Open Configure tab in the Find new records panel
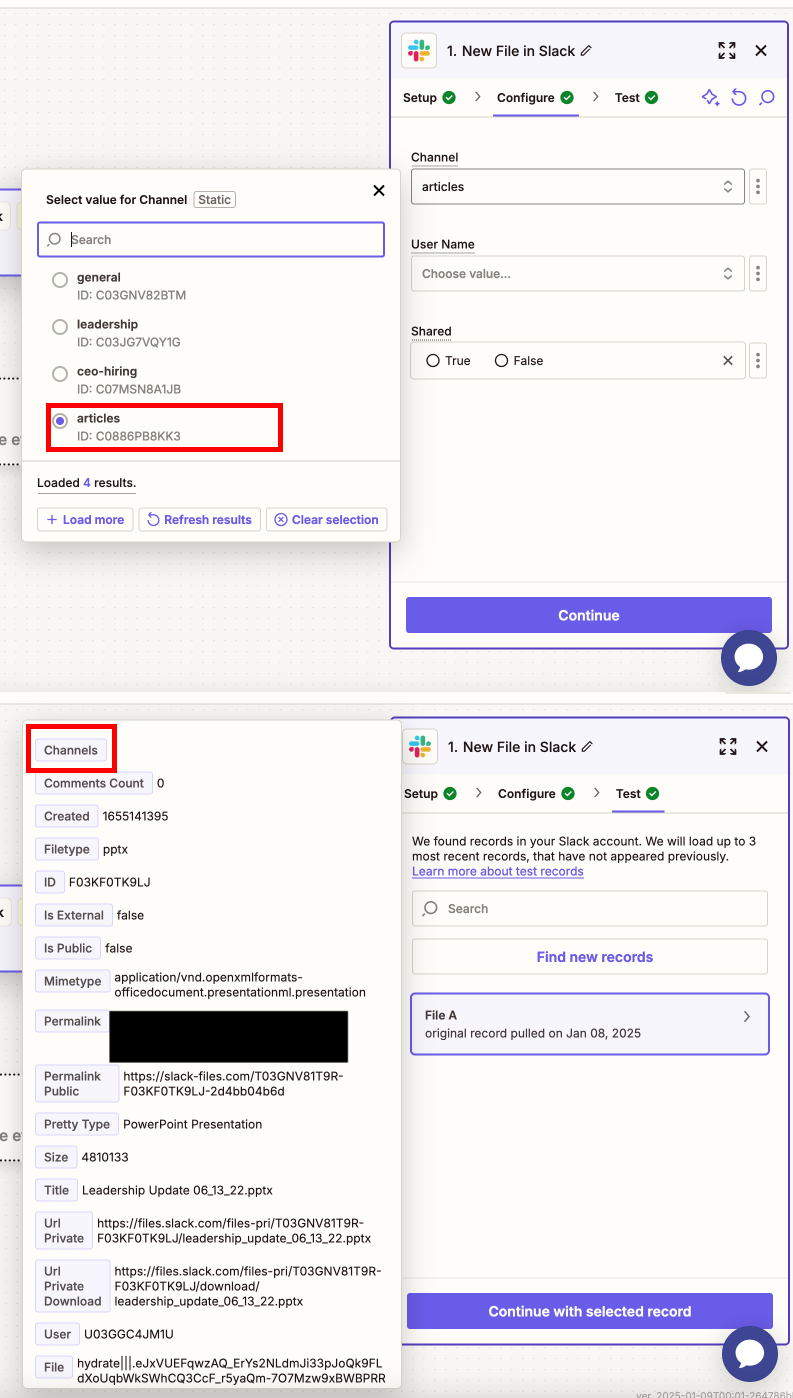 coord(536,794)
